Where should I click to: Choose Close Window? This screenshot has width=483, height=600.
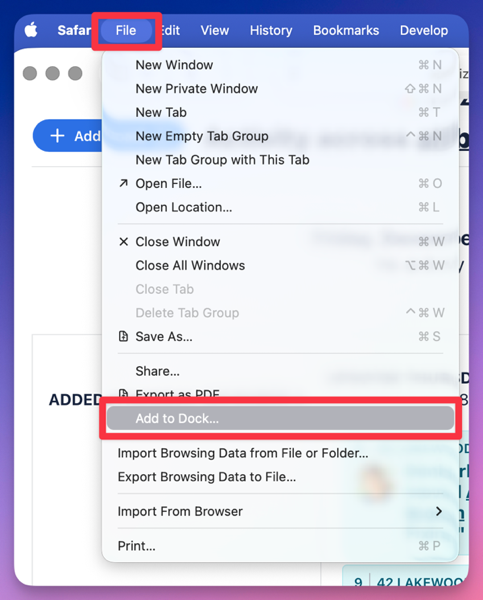[280, 242]
